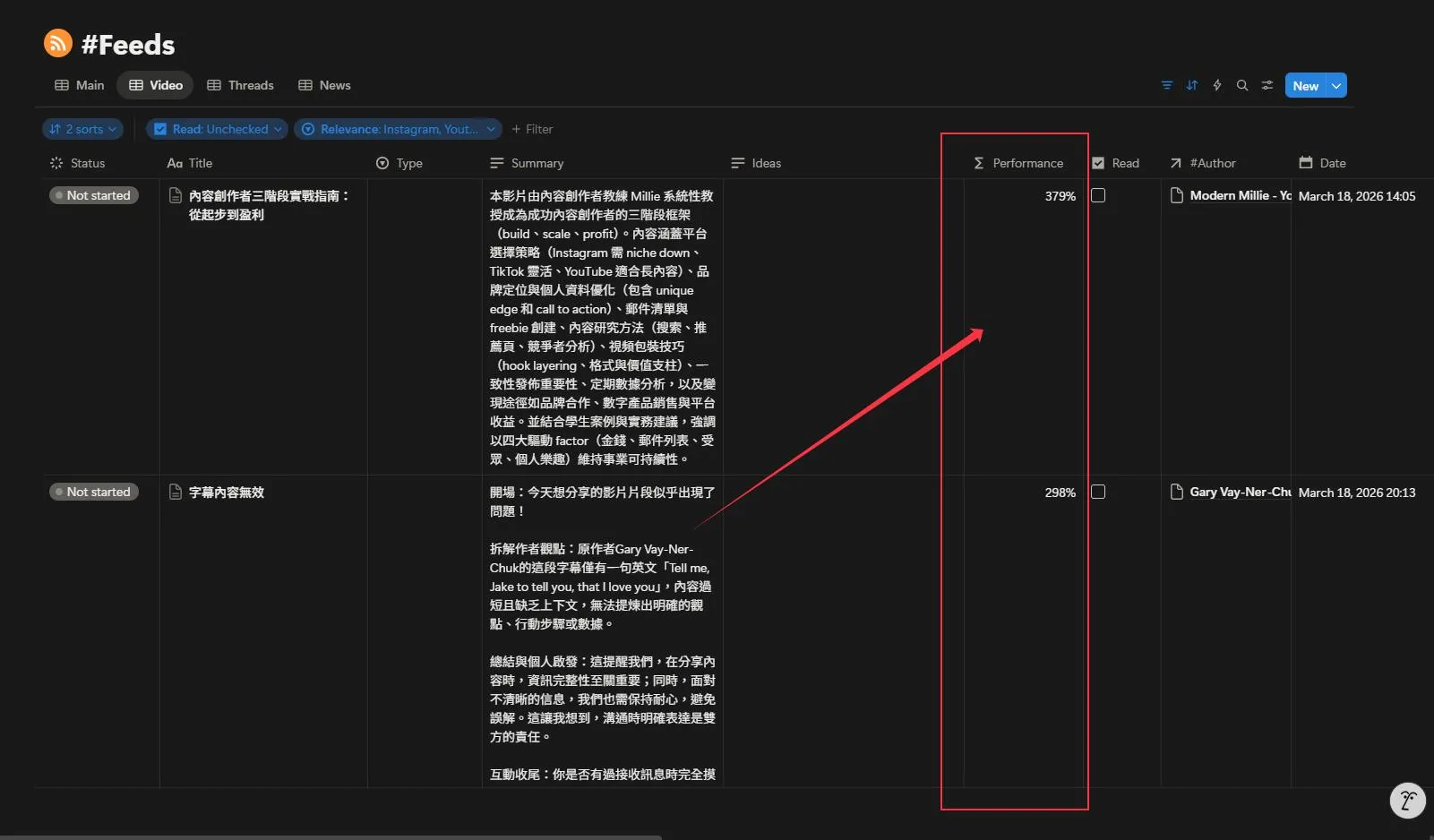Switch to the Threads view tab
Image resolution: width=1434 pixels, height=840 pixels.
click(x=240, y=85)
